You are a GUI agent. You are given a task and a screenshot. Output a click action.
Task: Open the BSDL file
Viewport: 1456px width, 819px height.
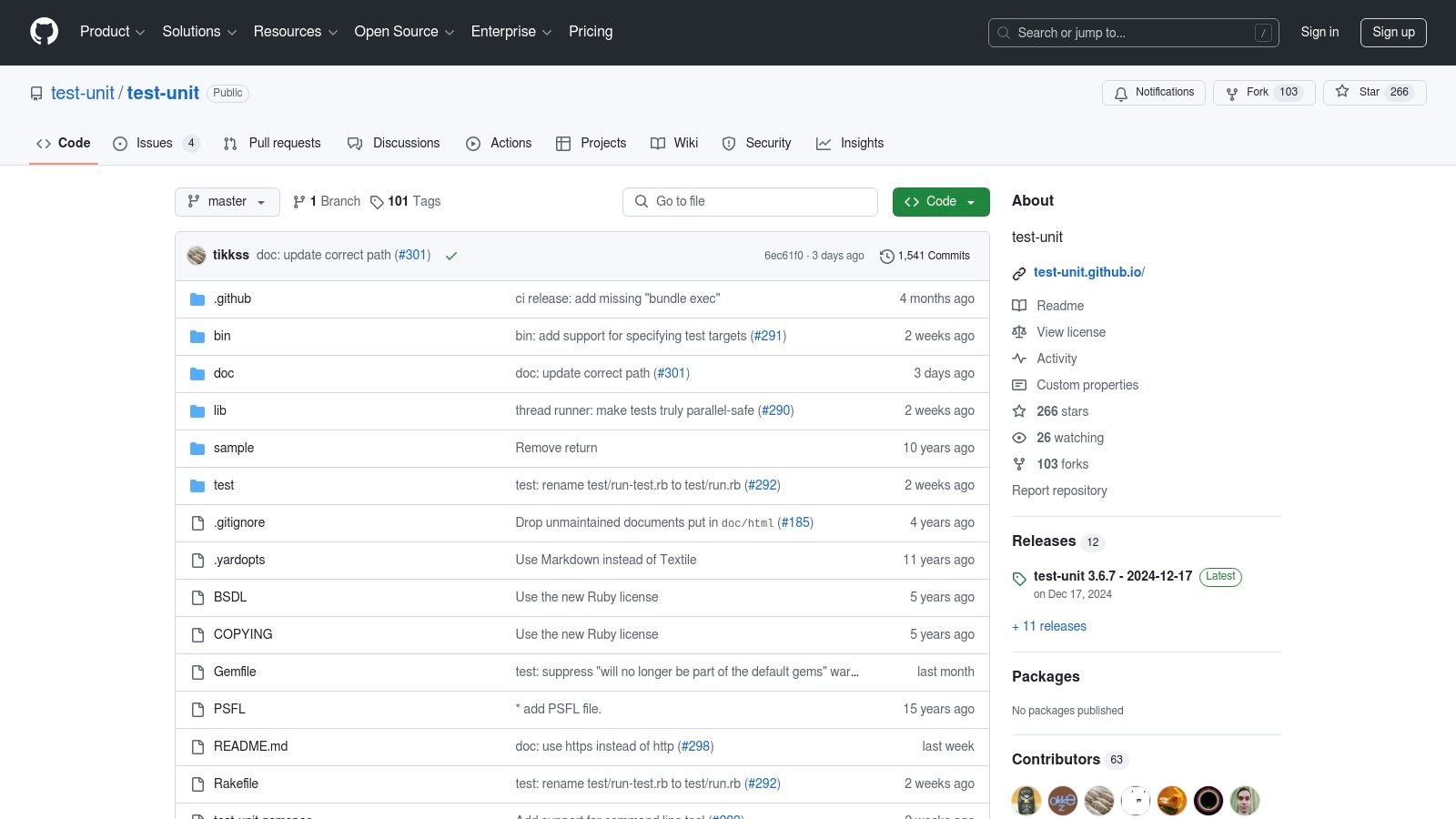coord(230,598)
